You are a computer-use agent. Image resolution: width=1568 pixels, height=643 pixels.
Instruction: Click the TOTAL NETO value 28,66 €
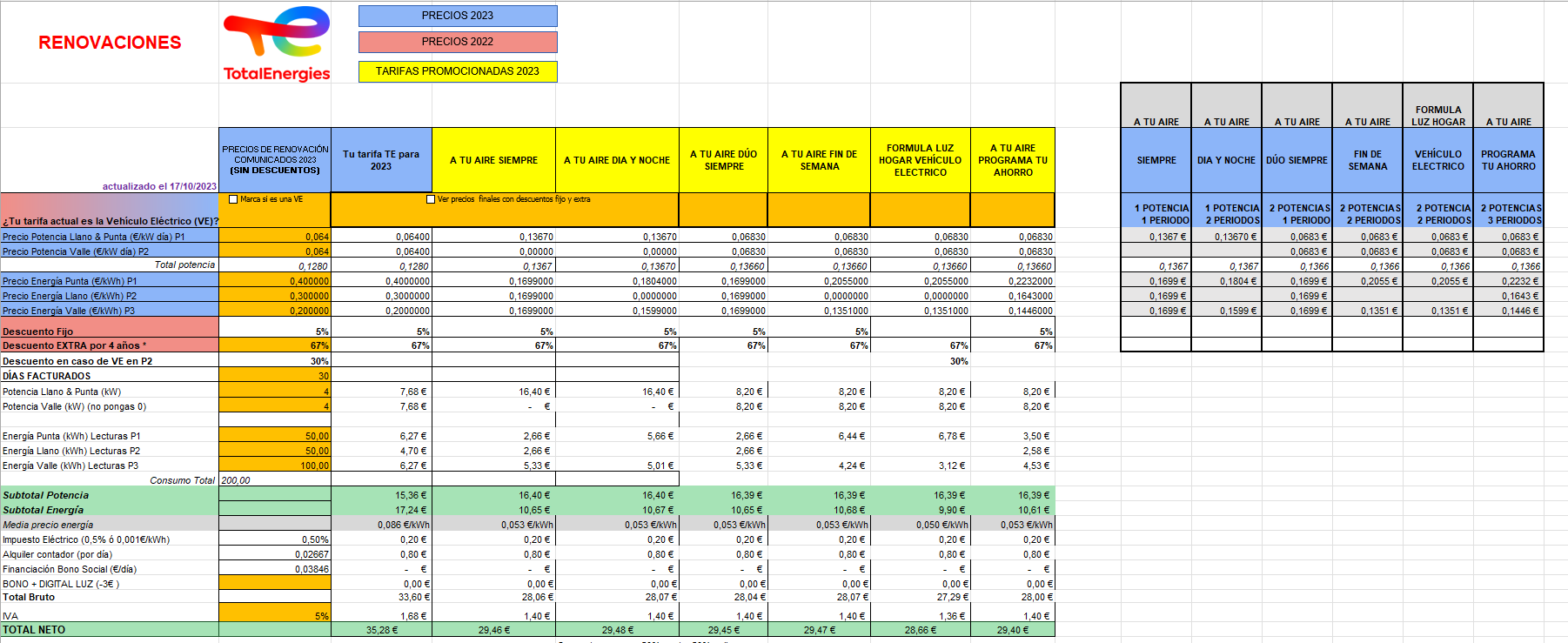click(x=921, y=629)
